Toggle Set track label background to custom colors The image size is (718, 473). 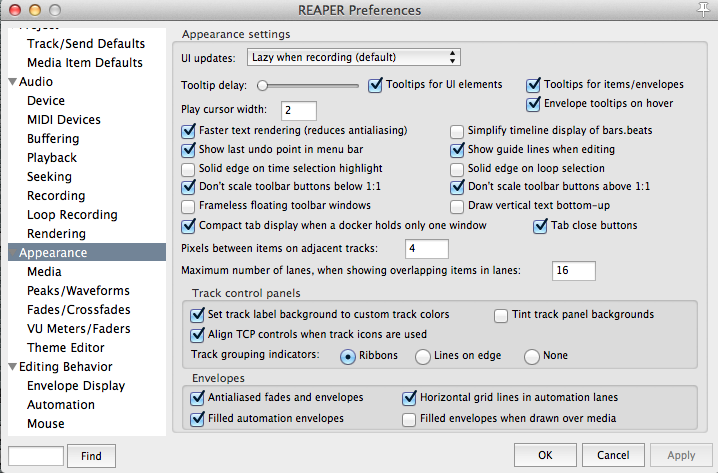coord(197,315)
